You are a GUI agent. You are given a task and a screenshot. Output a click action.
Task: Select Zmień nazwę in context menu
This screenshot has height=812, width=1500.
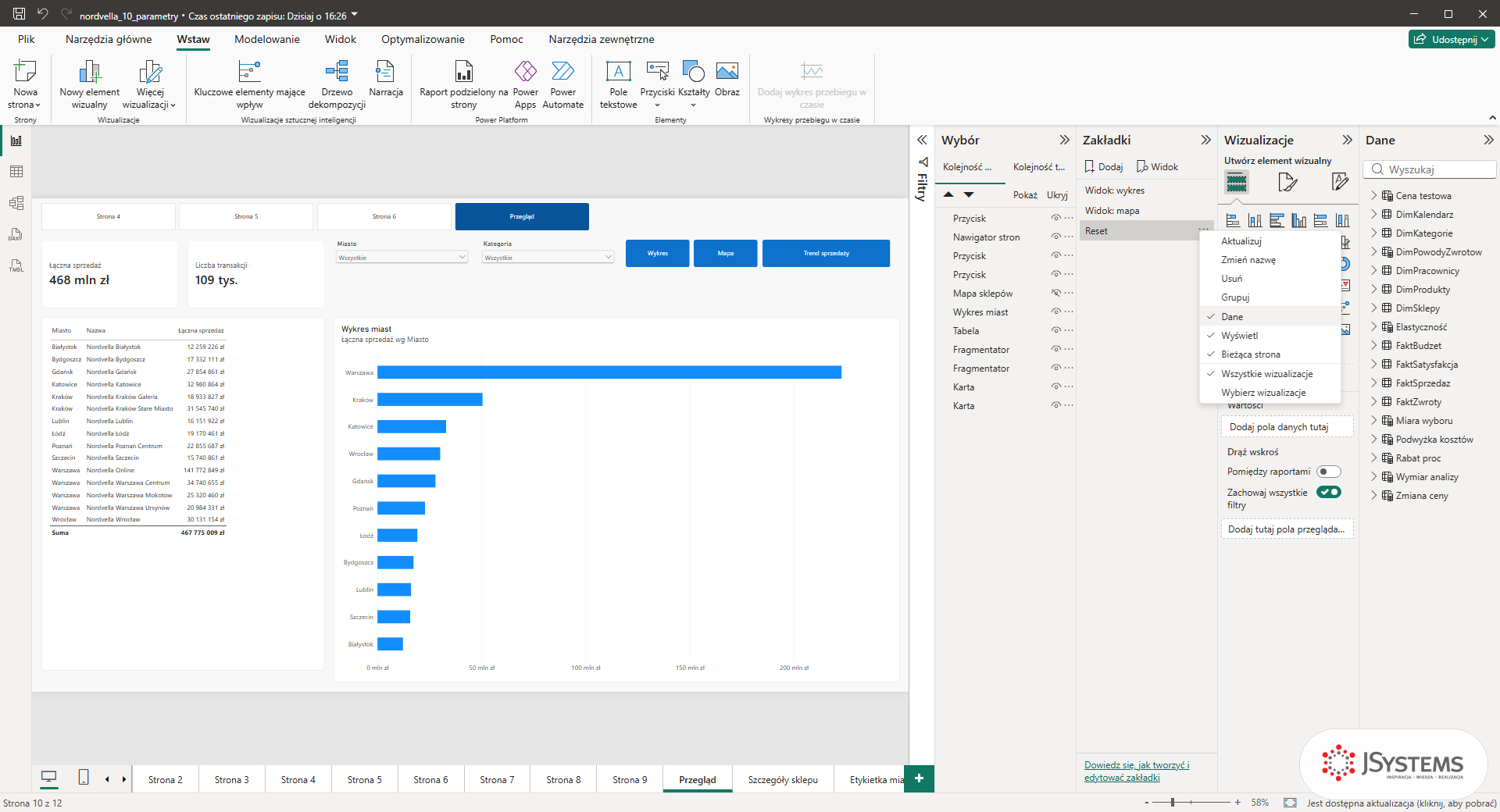tap(1248, 260)
